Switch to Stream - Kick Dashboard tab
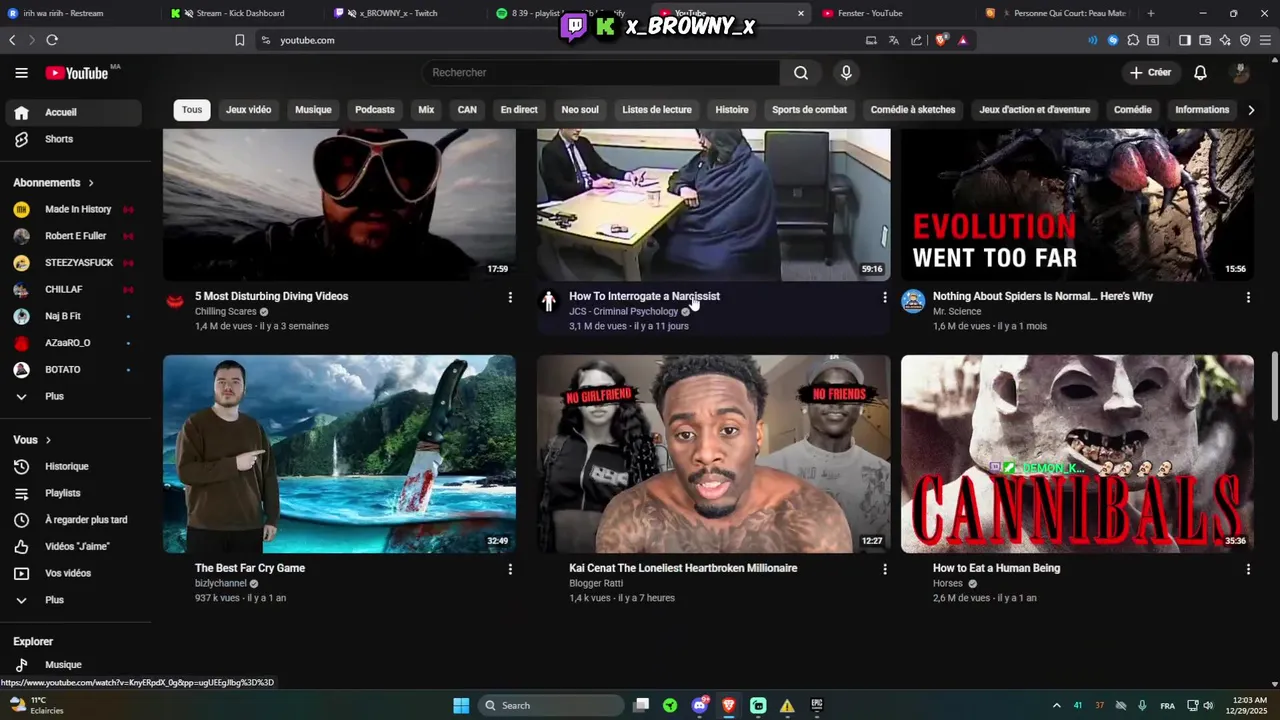1280x720 pixels. [240, 13]
